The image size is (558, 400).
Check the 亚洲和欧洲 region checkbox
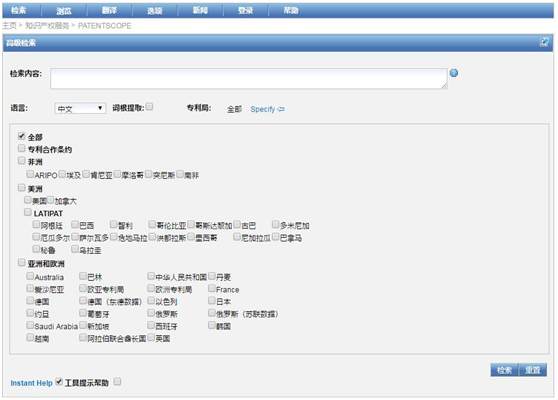22,263
